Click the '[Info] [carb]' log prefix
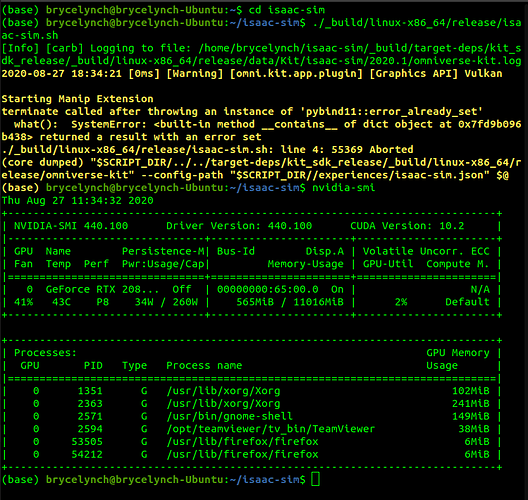Image resolution: width=528 pixels, height=500 pixels. click(42, 48)
